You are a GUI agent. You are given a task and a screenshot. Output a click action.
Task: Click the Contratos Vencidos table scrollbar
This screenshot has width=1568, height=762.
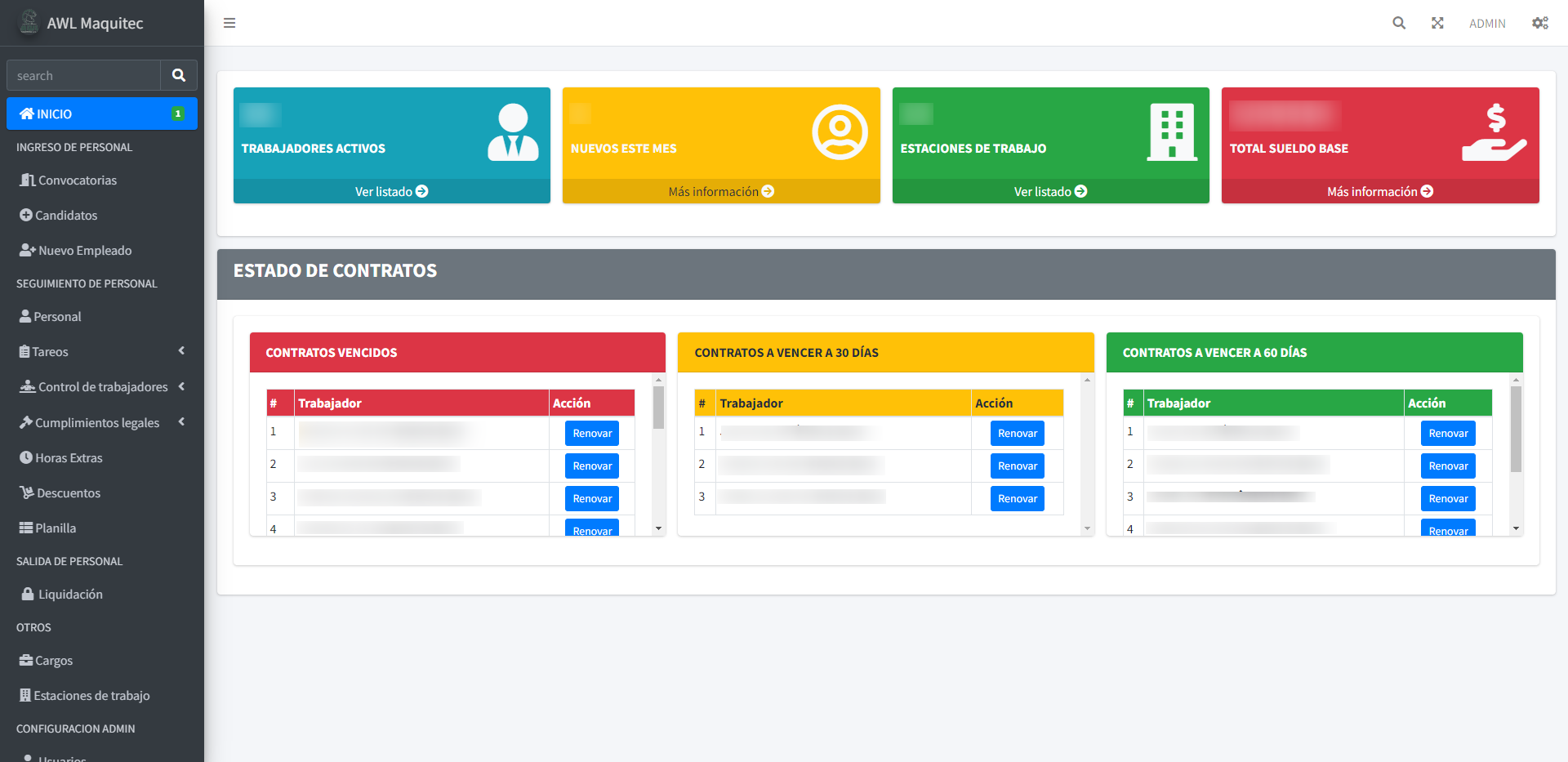pyautogui.click(x=658, y=408)
